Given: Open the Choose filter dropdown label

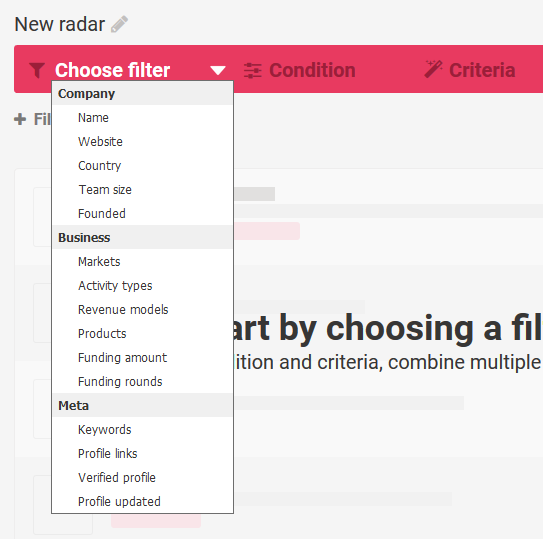Looking at the screenshot, I should [x=112, y=70].
